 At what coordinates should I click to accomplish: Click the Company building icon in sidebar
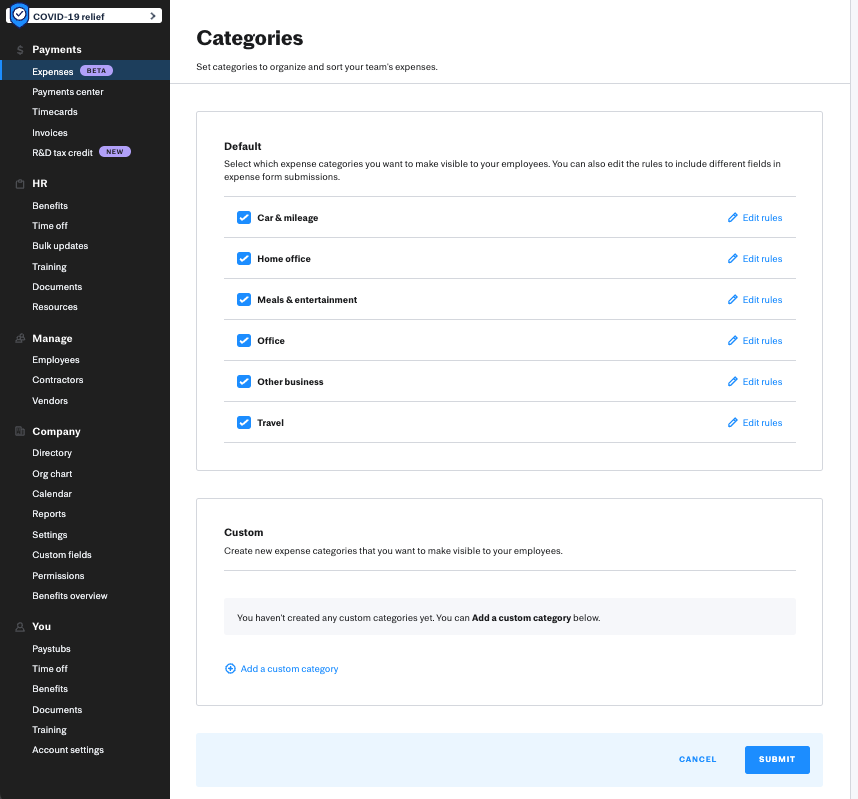coord(19,432)
